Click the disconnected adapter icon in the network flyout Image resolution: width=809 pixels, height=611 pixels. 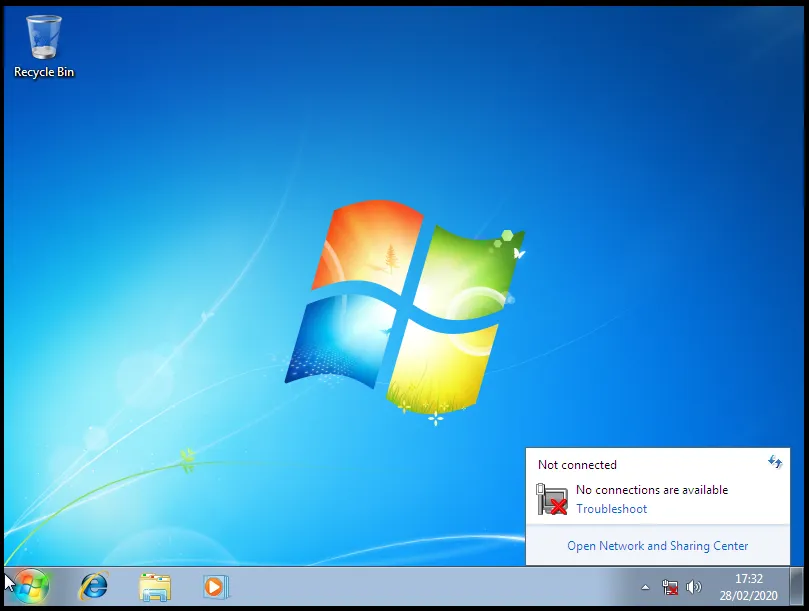(x=551, y=496)
